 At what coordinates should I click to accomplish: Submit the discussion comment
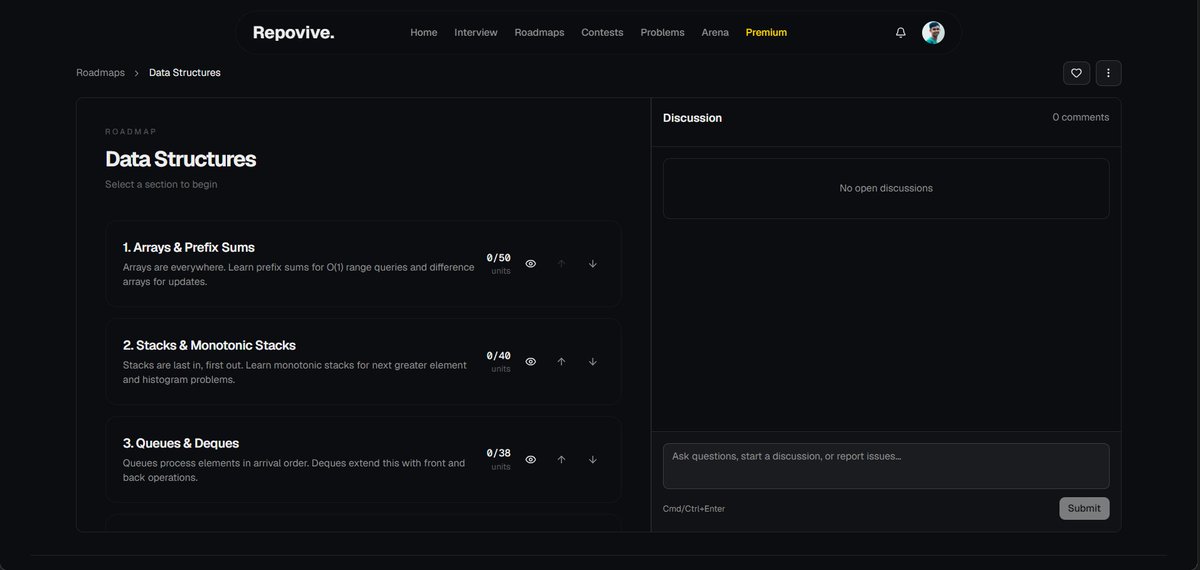tap(1084, 508)
